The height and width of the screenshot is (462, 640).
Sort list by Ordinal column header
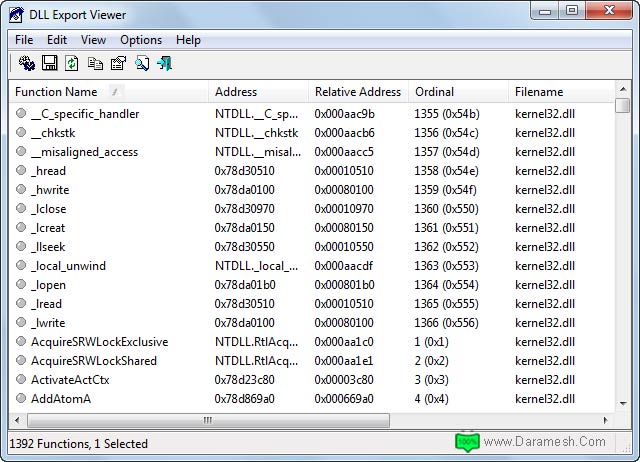coord(435,92)
